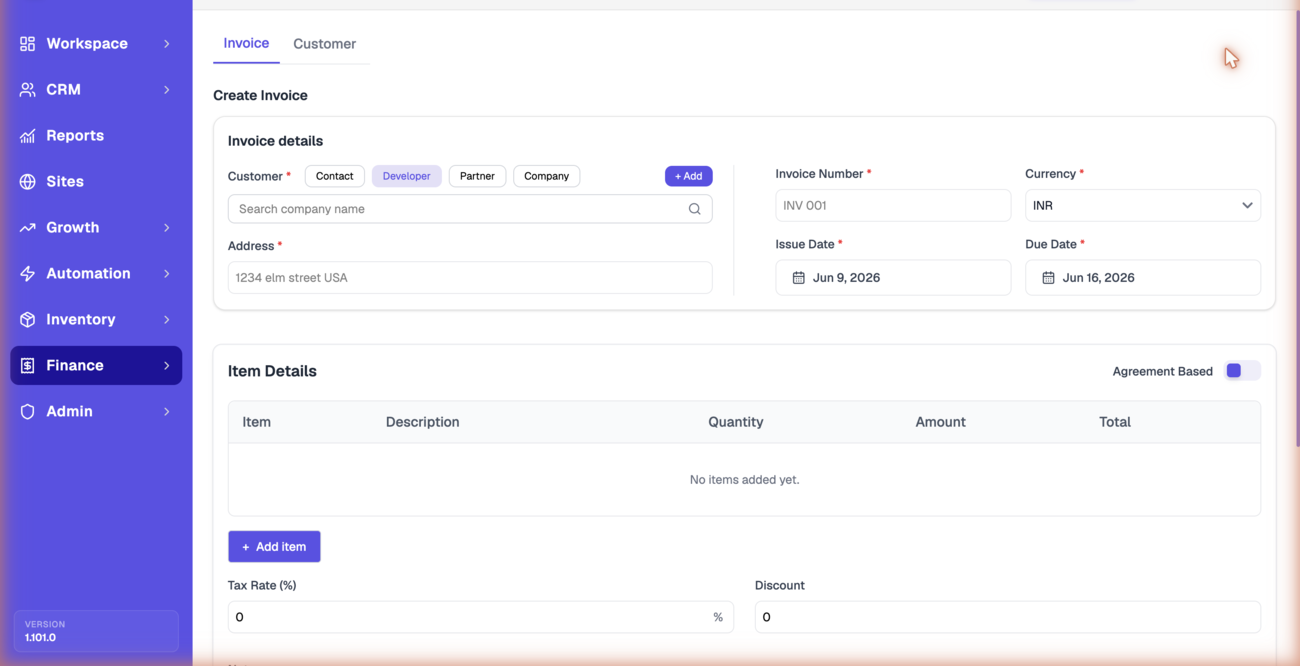Viewport: 1300px width, 666px height.
Task: Expand the Inventory menu chevron
Action: pyautogui.click(x=167, y=320)
